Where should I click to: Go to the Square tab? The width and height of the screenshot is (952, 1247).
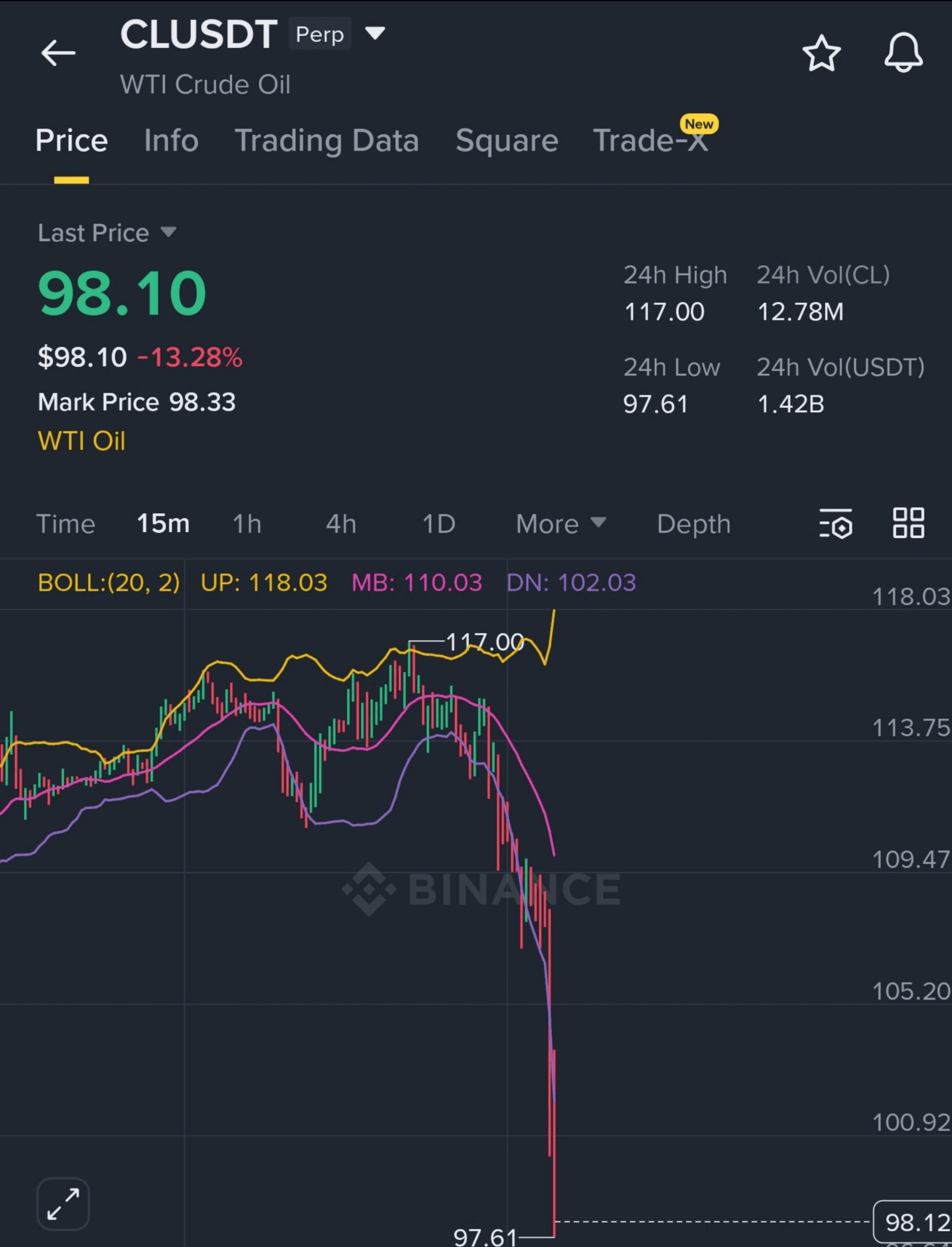(x=506, y=141)
